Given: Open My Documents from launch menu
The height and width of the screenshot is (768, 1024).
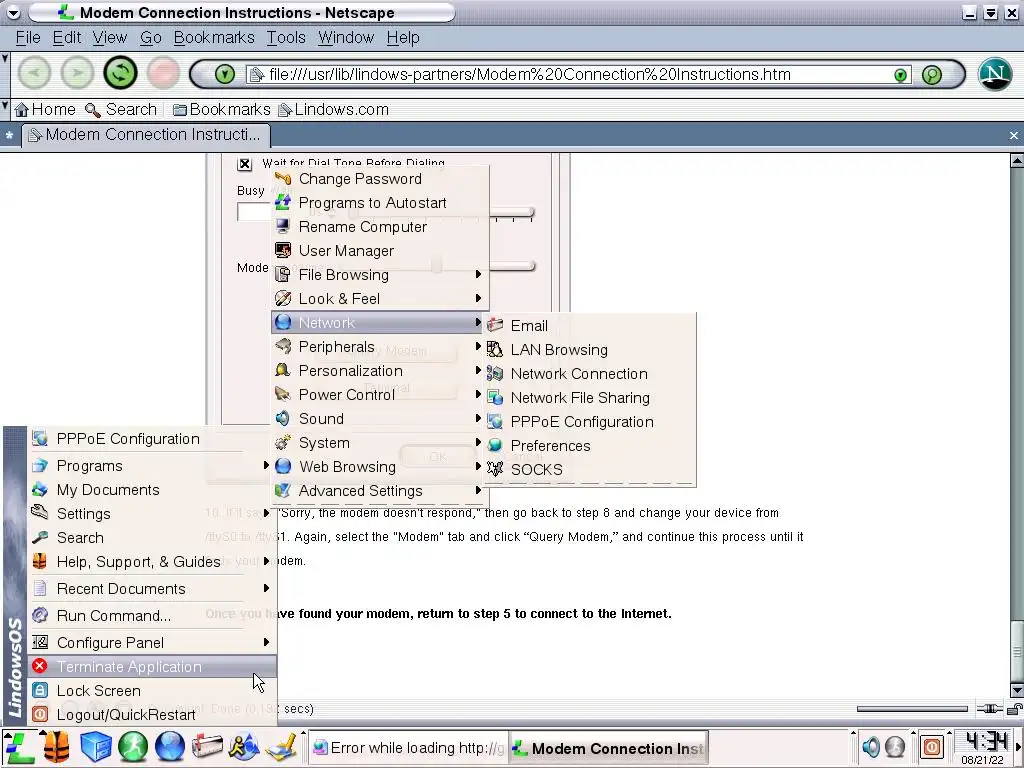Looking at the screenshot, I should tap(152, 490).
